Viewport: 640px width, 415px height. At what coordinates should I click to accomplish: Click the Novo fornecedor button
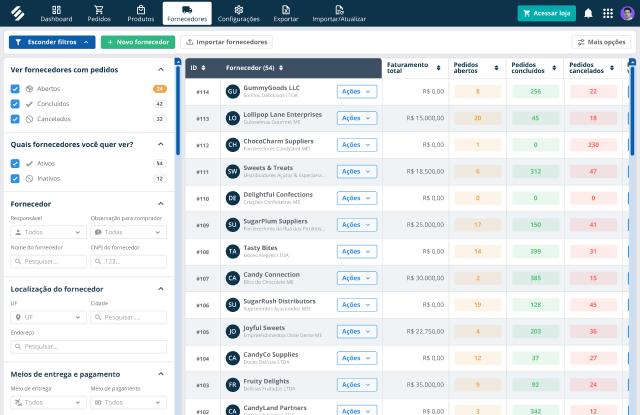pyautogui.click(x=138, y=42)
